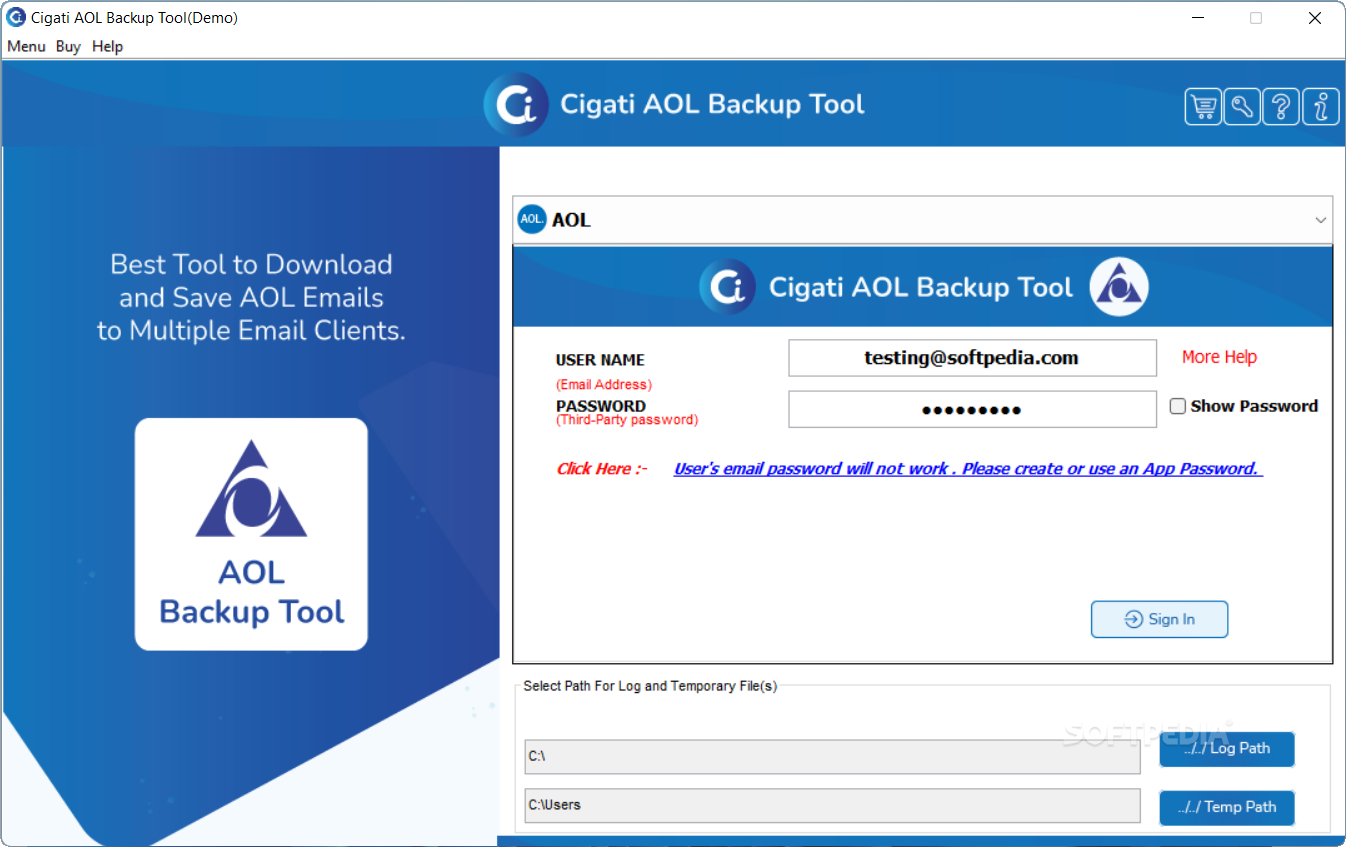Image resolution: width=1346 pixels, height=847 pixels.
Task: Open the App Password instructions link
Action: point(968,468)
